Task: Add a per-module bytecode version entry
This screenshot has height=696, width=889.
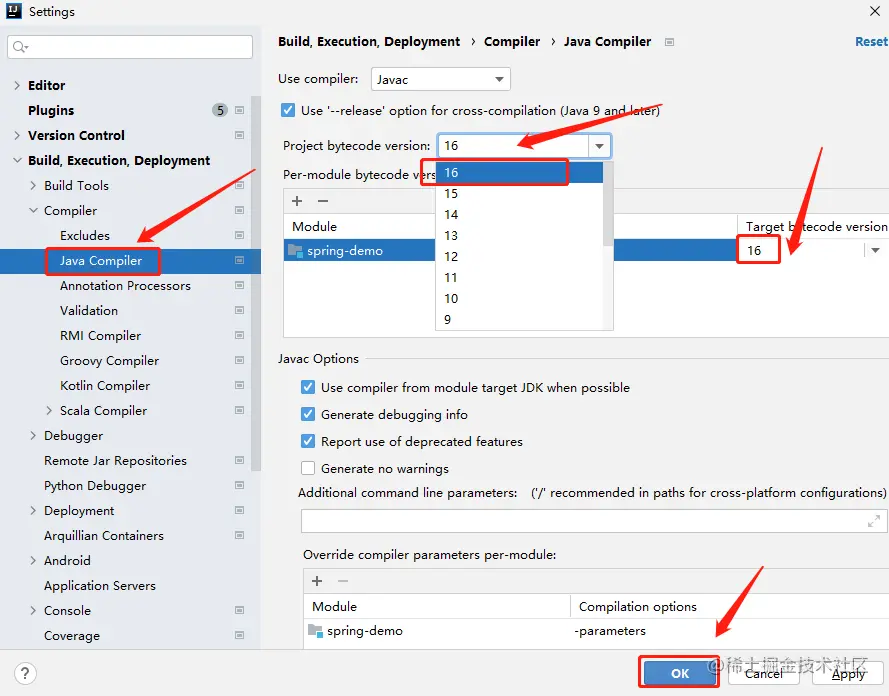Action: [297, 201]
